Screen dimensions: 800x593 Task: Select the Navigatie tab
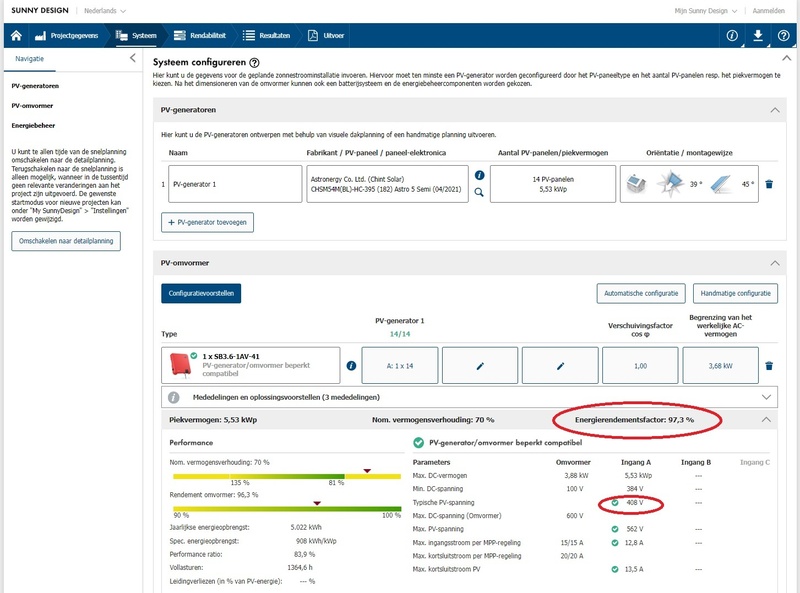click(30, 59)
